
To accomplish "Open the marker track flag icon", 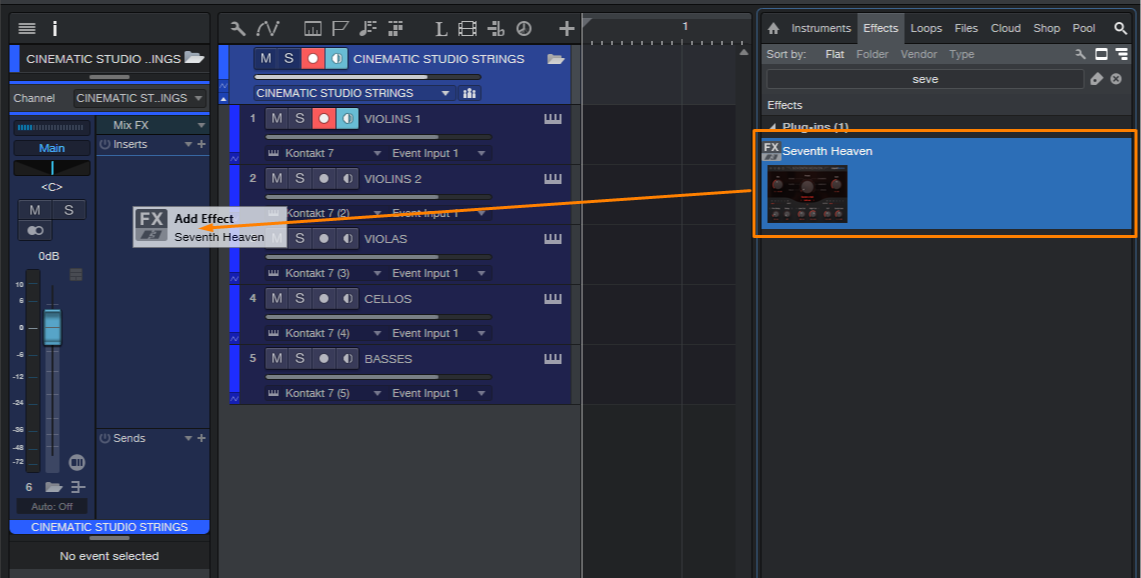I will click(340, 28).
